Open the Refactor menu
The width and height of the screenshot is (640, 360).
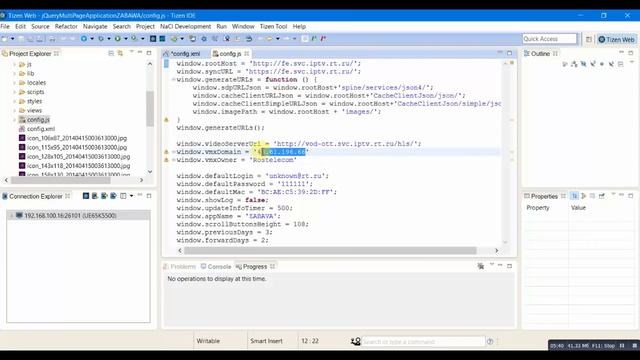[66, 27]
